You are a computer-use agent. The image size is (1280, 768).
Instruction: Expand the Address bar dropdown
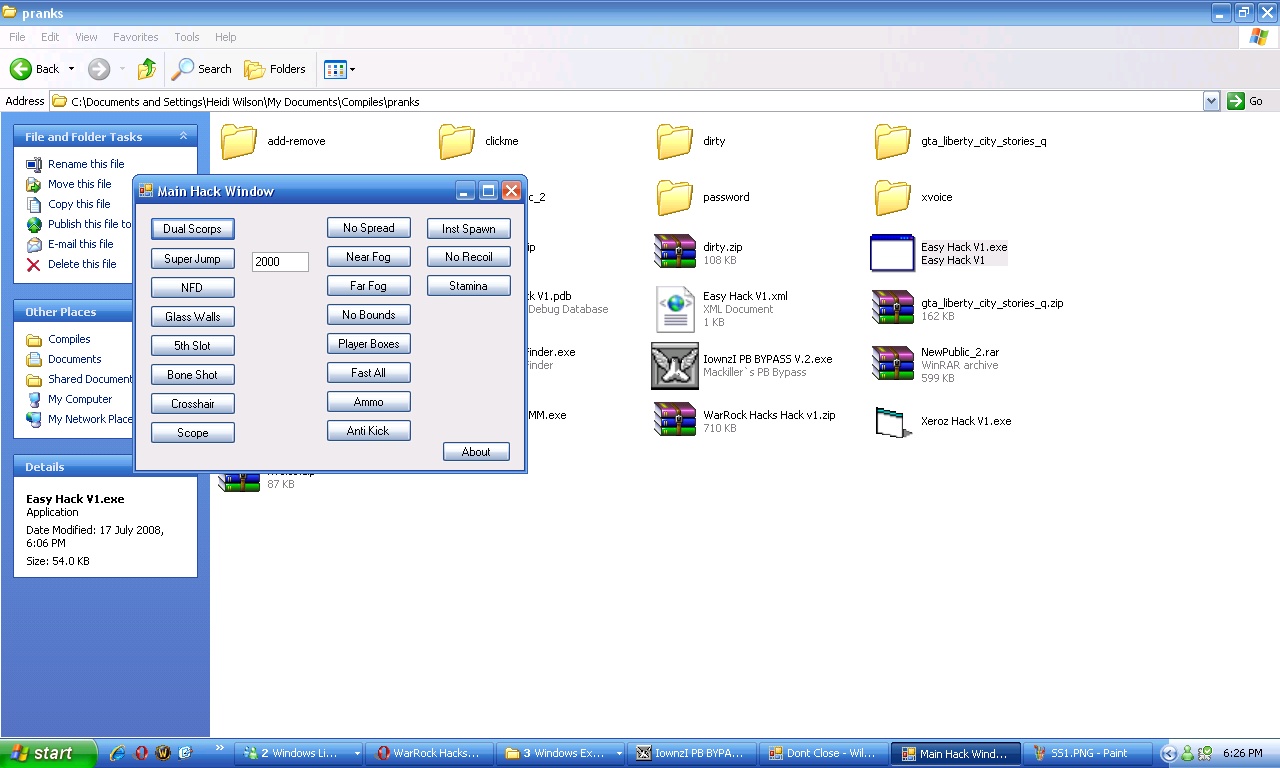(1211, 101)
